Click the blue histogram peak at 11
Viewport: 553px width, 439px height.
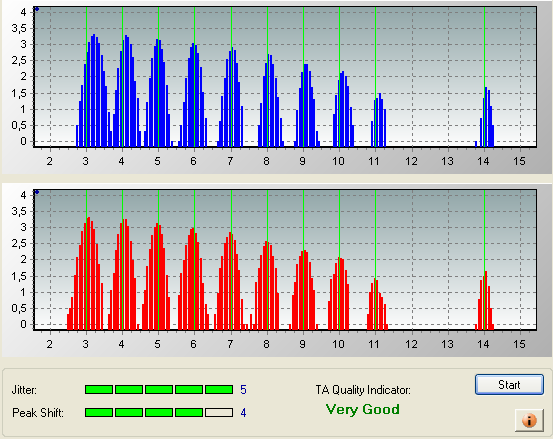coord(379,120)
